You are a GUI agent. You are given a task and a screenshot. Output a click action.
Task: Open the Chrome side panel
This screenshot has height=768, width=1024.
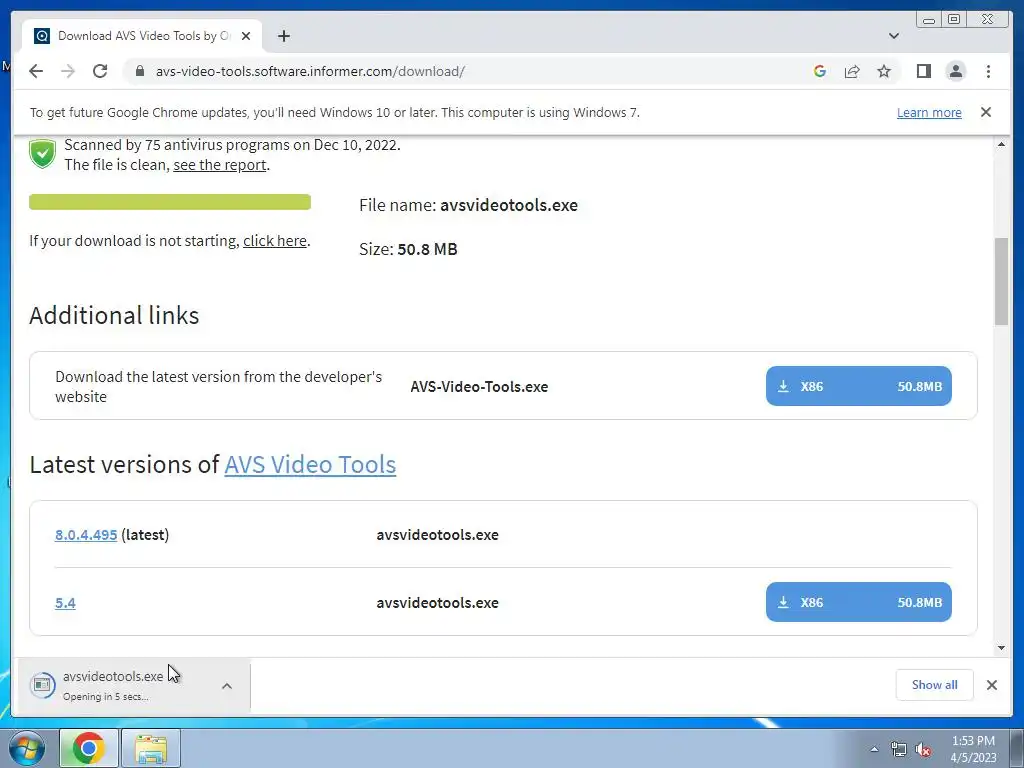923,71
